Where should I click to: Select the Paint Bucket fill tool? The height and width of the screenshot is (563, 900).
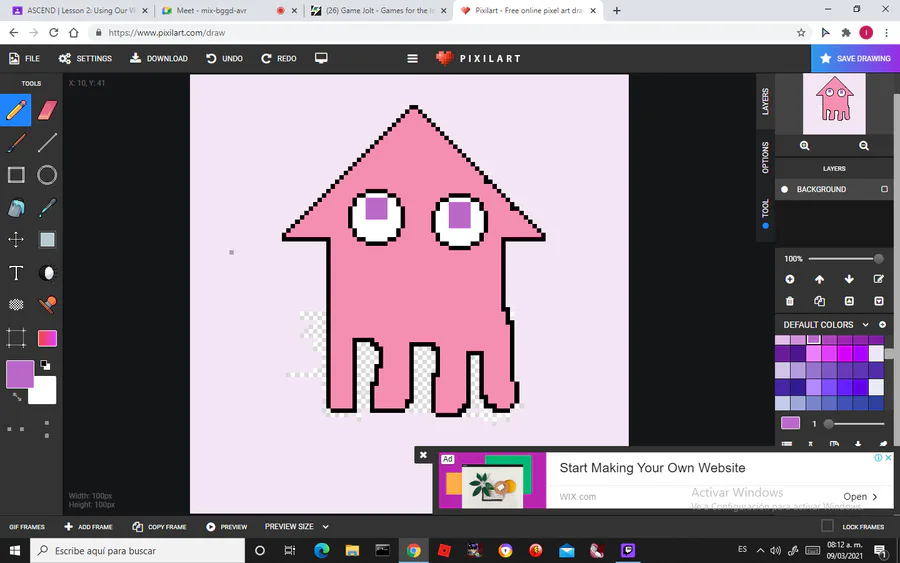[16, 208]
